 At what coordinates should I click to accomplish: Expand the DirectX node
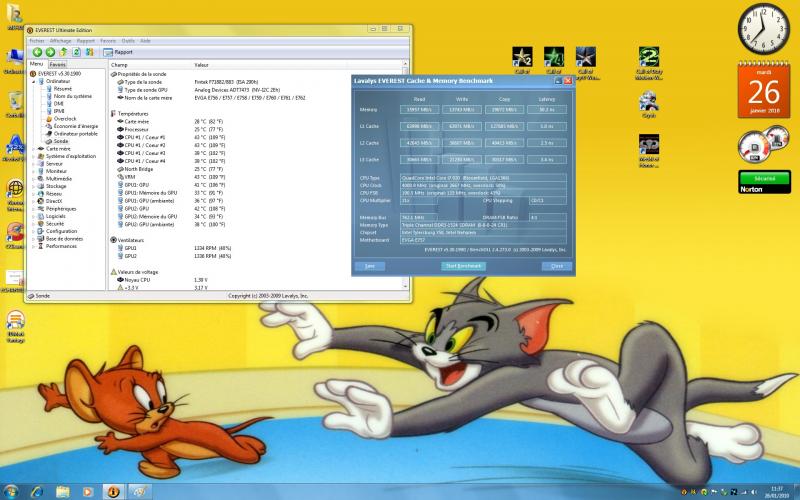(34, 201)
